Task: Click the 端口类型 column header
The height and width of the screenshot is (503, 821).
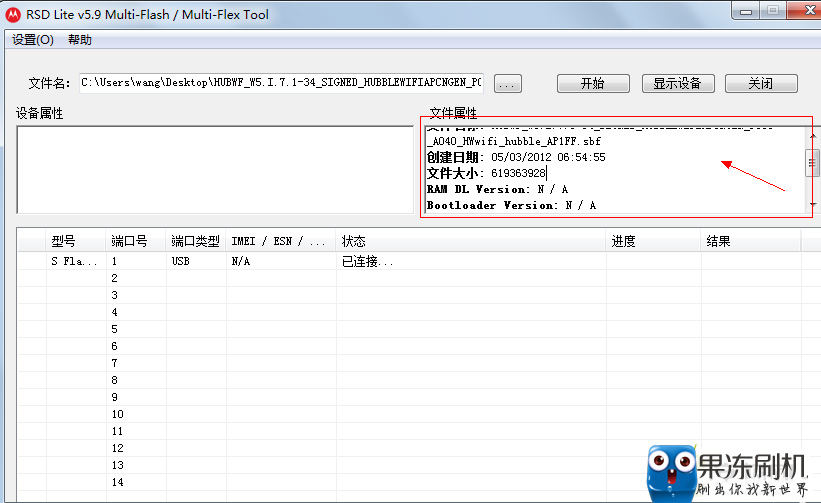Action: coord(195,241)
